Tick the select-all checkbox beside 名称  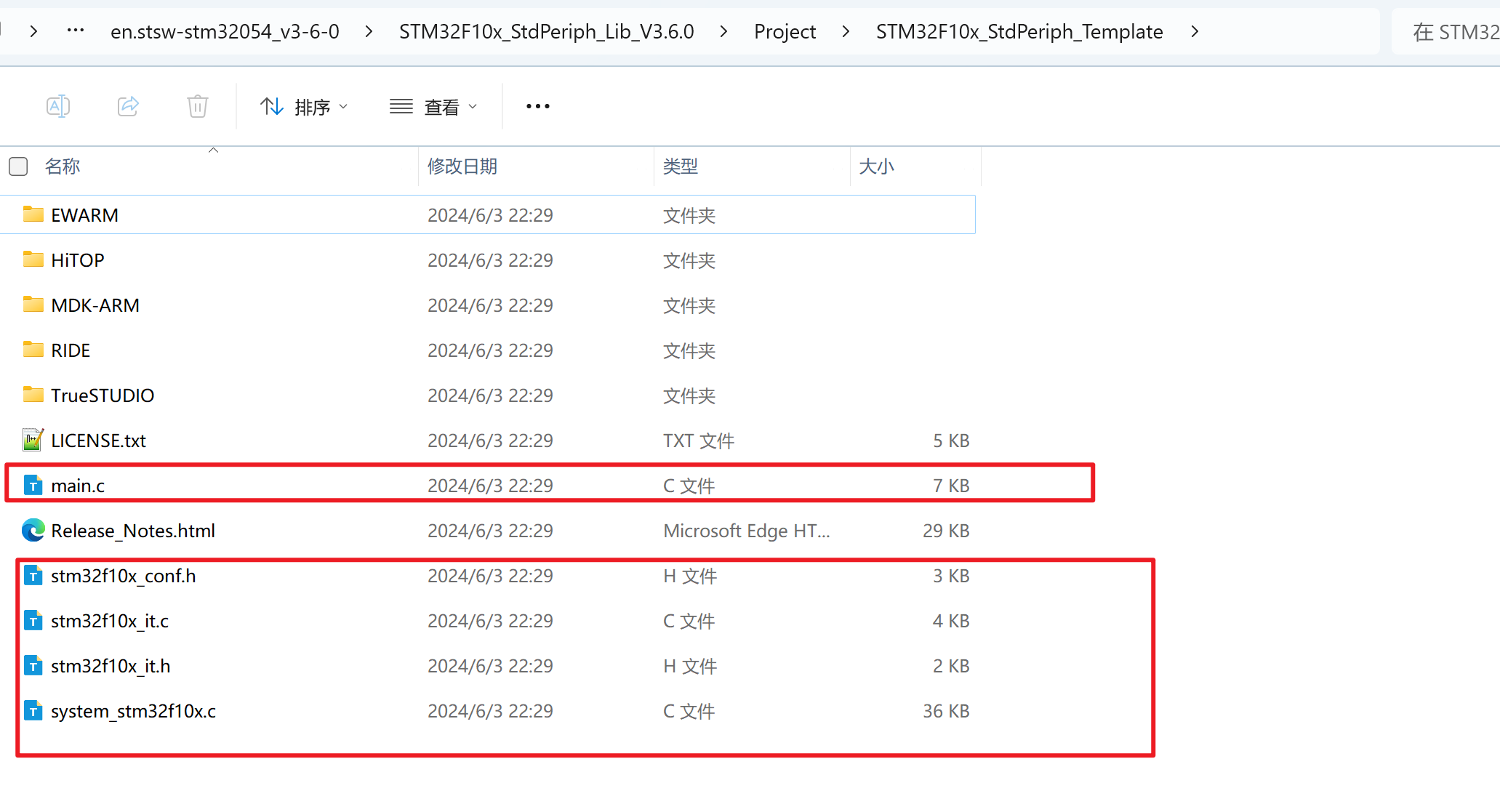click(x=18, y=166)
